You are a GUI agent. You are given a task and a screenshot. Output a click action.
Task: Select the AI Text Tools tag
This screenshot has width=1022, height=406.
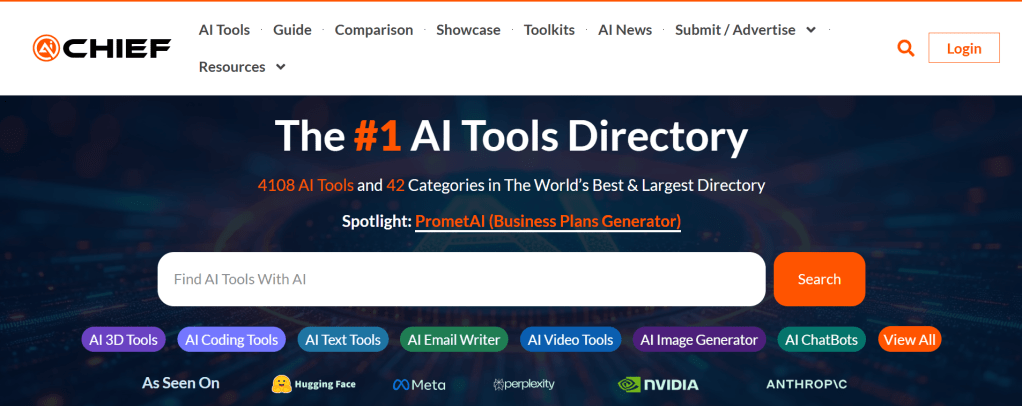point(343,340)
